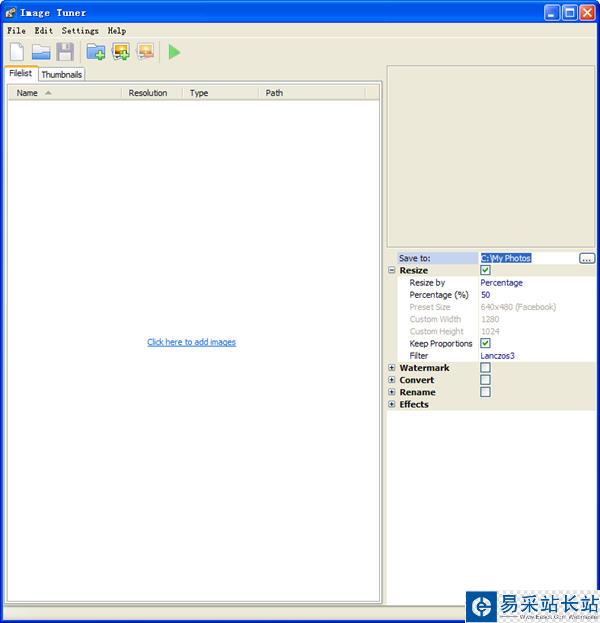Disable the Resize checkbox
Image resolution: width=600 pixels, height=623 pixels.
pos(485,270)
